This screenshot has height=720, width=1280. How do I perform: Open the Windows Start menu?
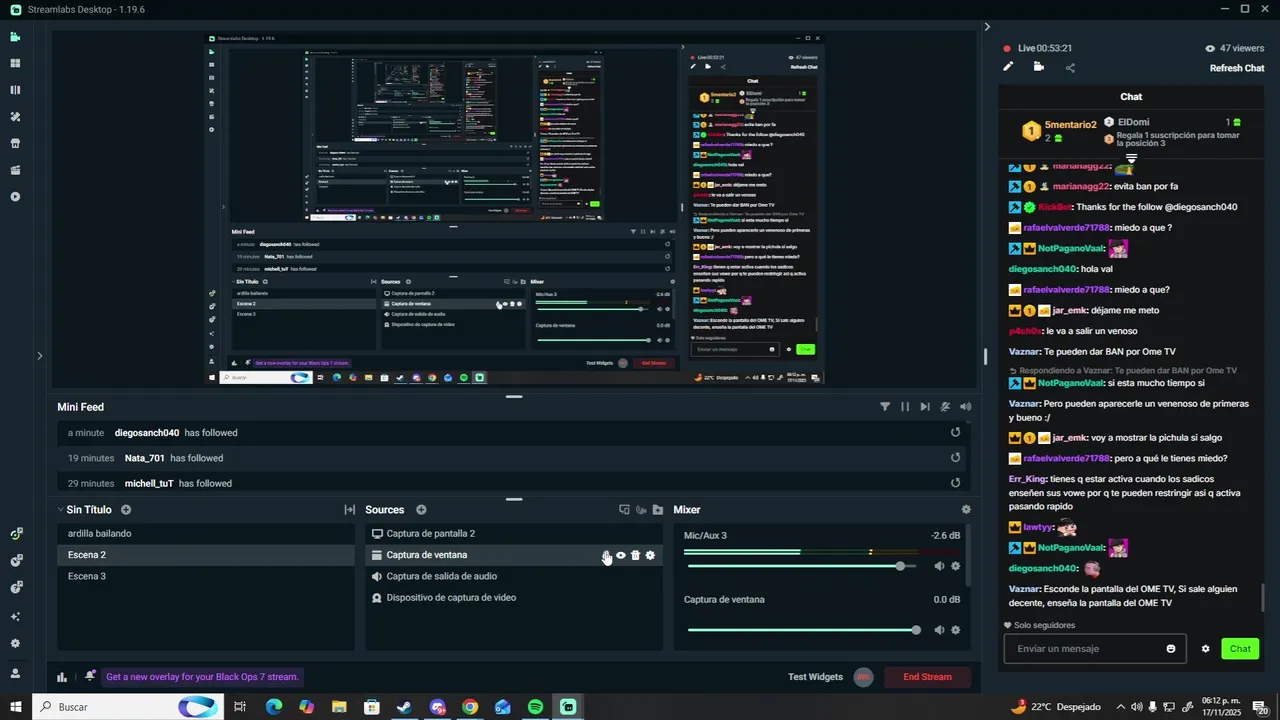coord(16,707)
